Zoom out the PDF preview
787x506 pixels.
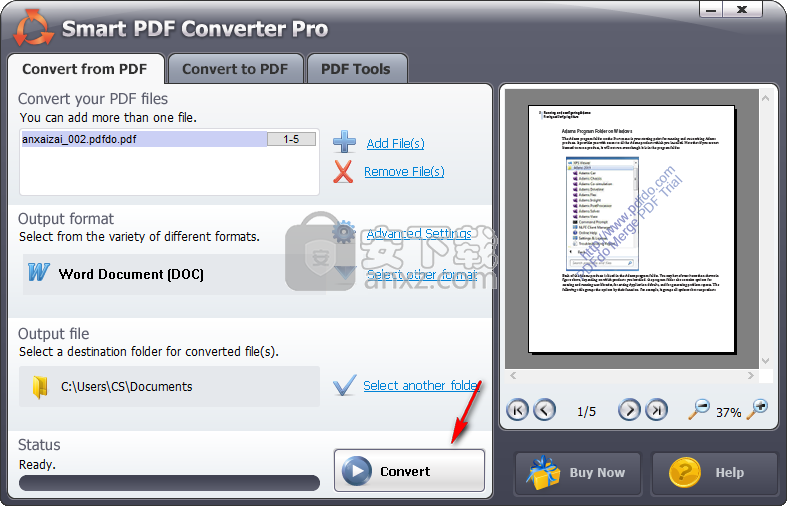click(699, 410)
